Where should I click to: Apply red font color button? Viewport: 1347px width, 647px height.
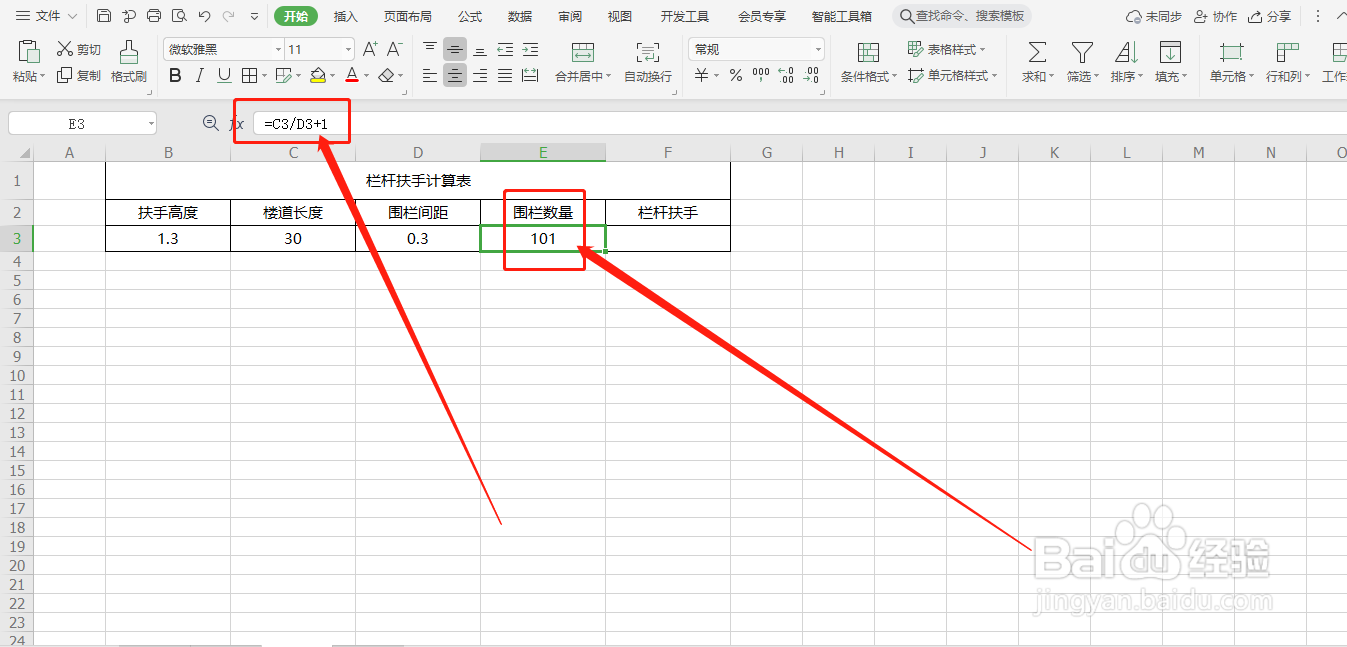coord(351,75)
